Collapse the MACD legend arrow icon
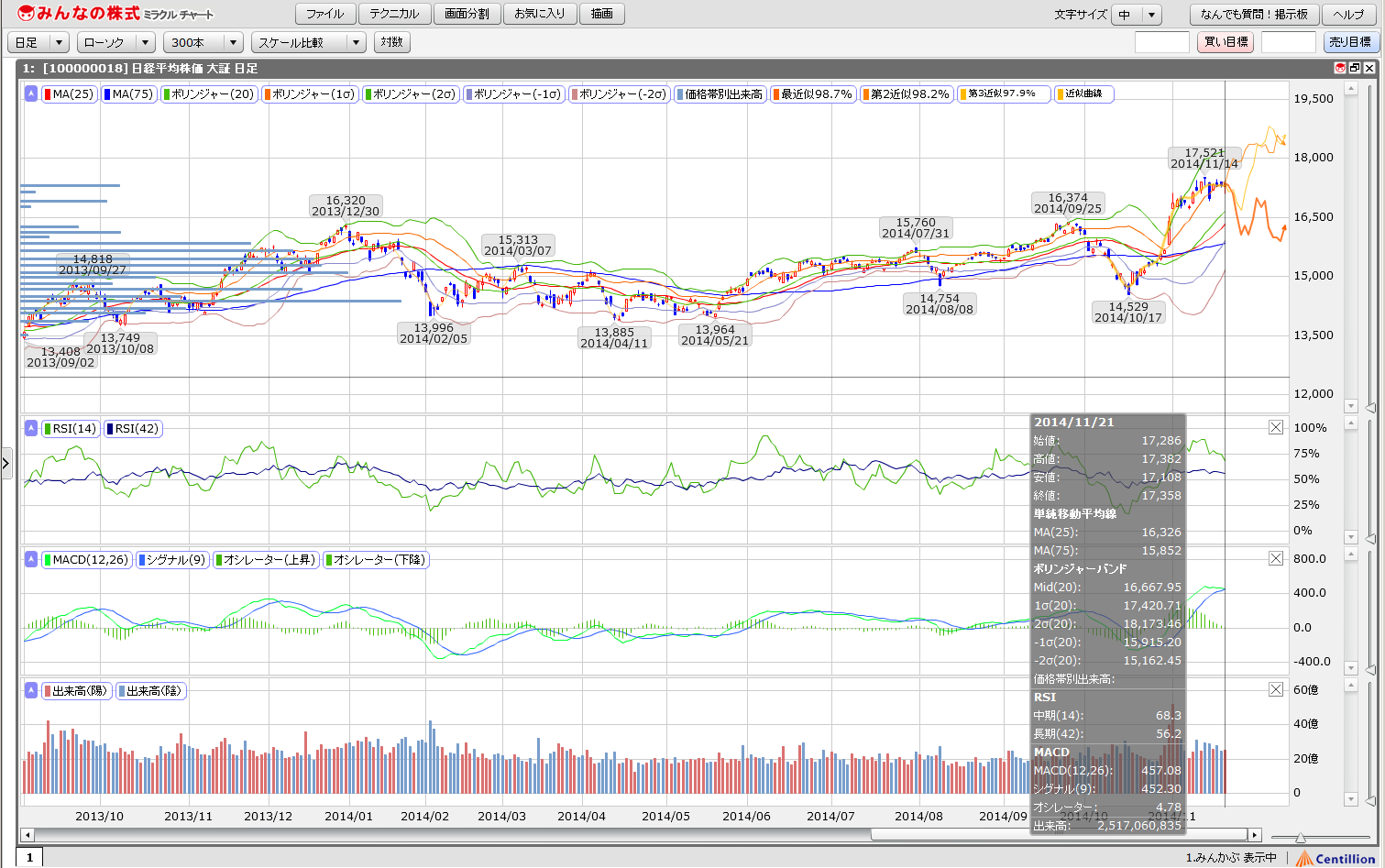The height and width of the screenshot is (868, 1385). [x=31, y=559]
